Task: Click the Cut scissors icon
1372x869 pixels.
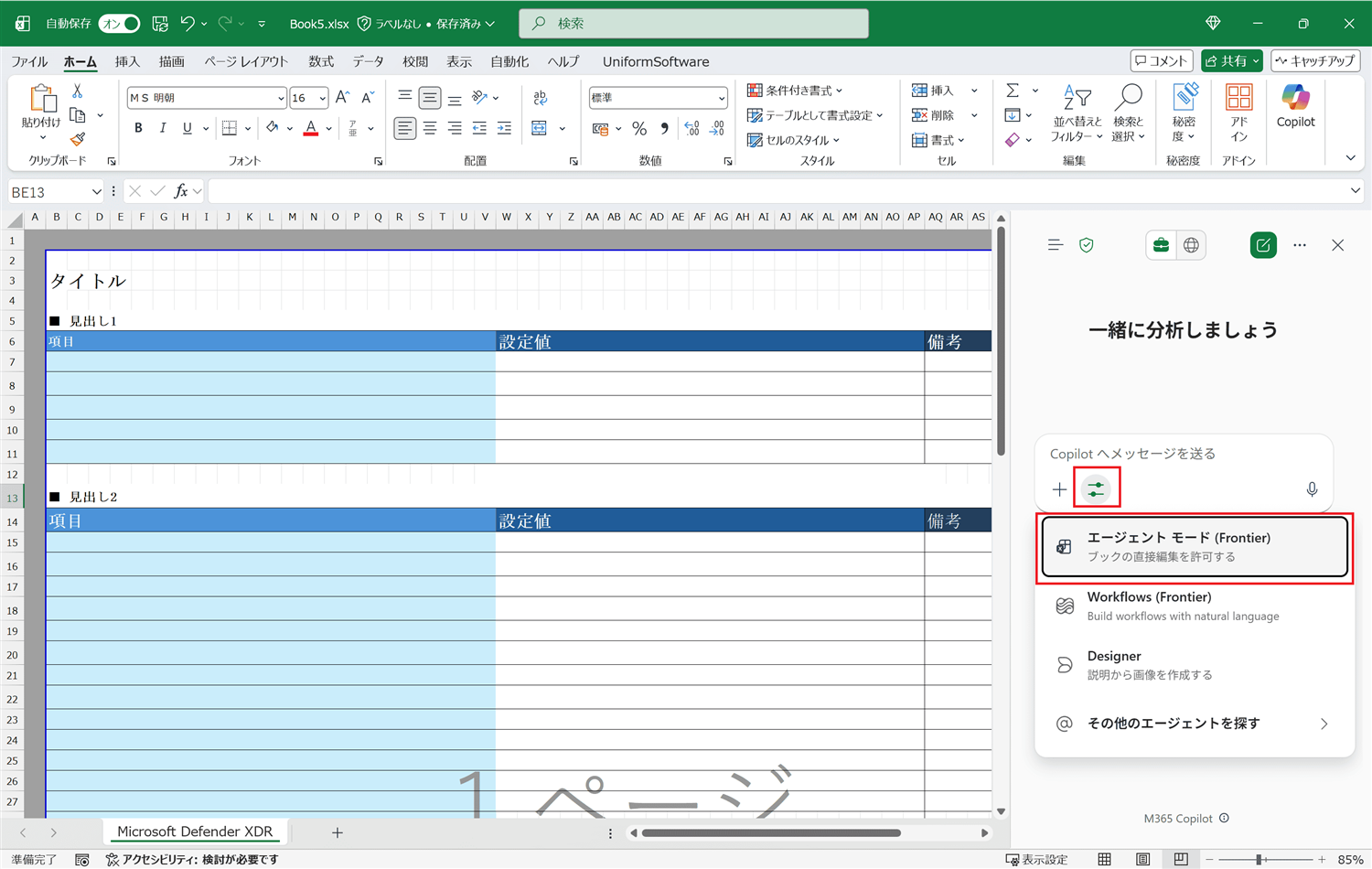Action: (x=77, y=91)
